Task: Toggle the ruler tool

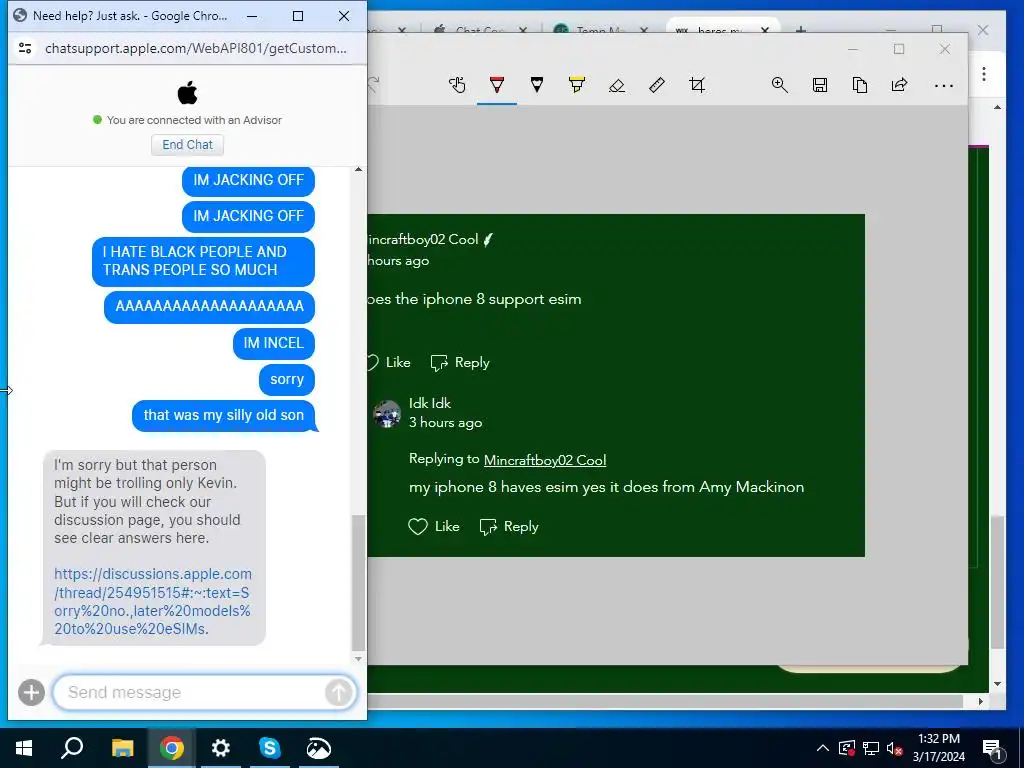Action: coord(656,85)
